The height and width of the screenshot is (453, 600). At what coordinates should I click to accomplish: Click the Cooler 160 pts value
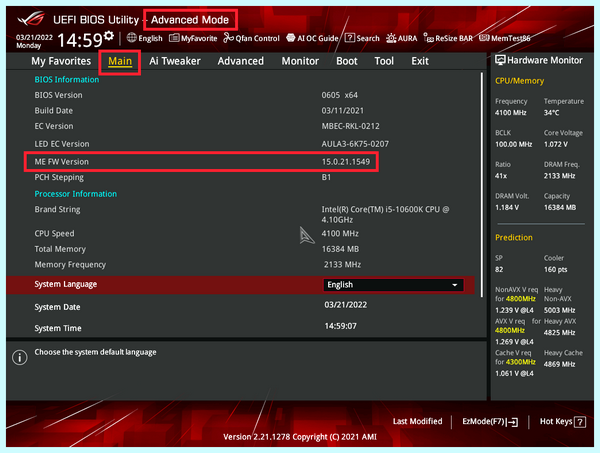click(x=555, y=269)
